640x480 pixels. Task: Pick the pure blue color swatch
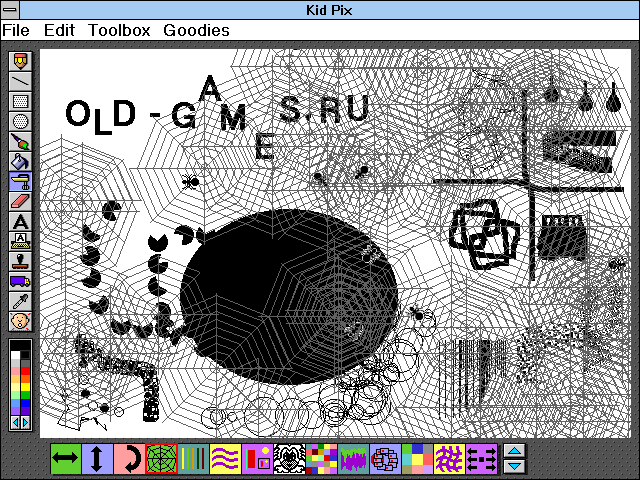pos(25,403)
